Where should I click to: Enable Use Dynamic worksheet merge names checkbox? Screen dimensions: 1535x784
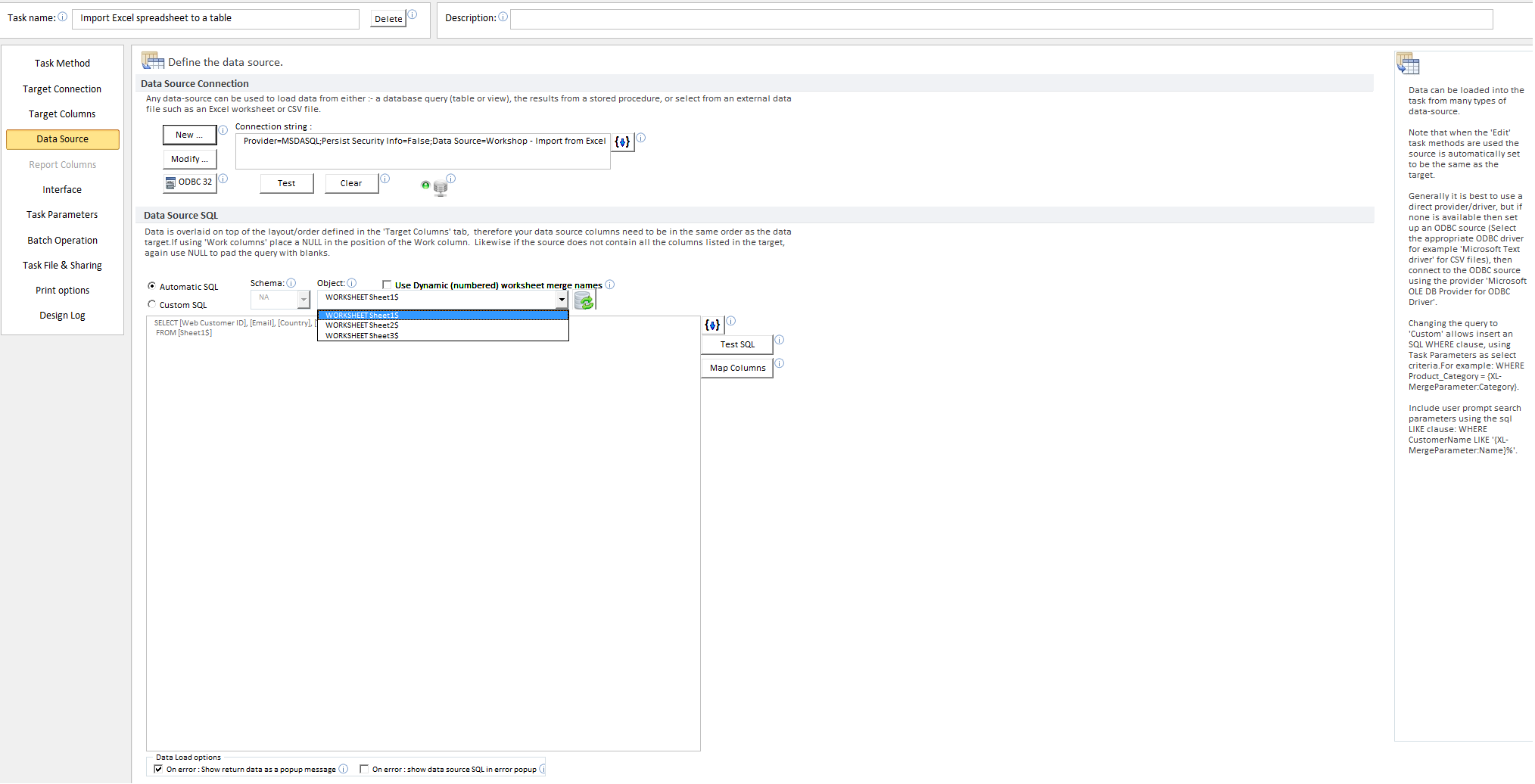387,285
